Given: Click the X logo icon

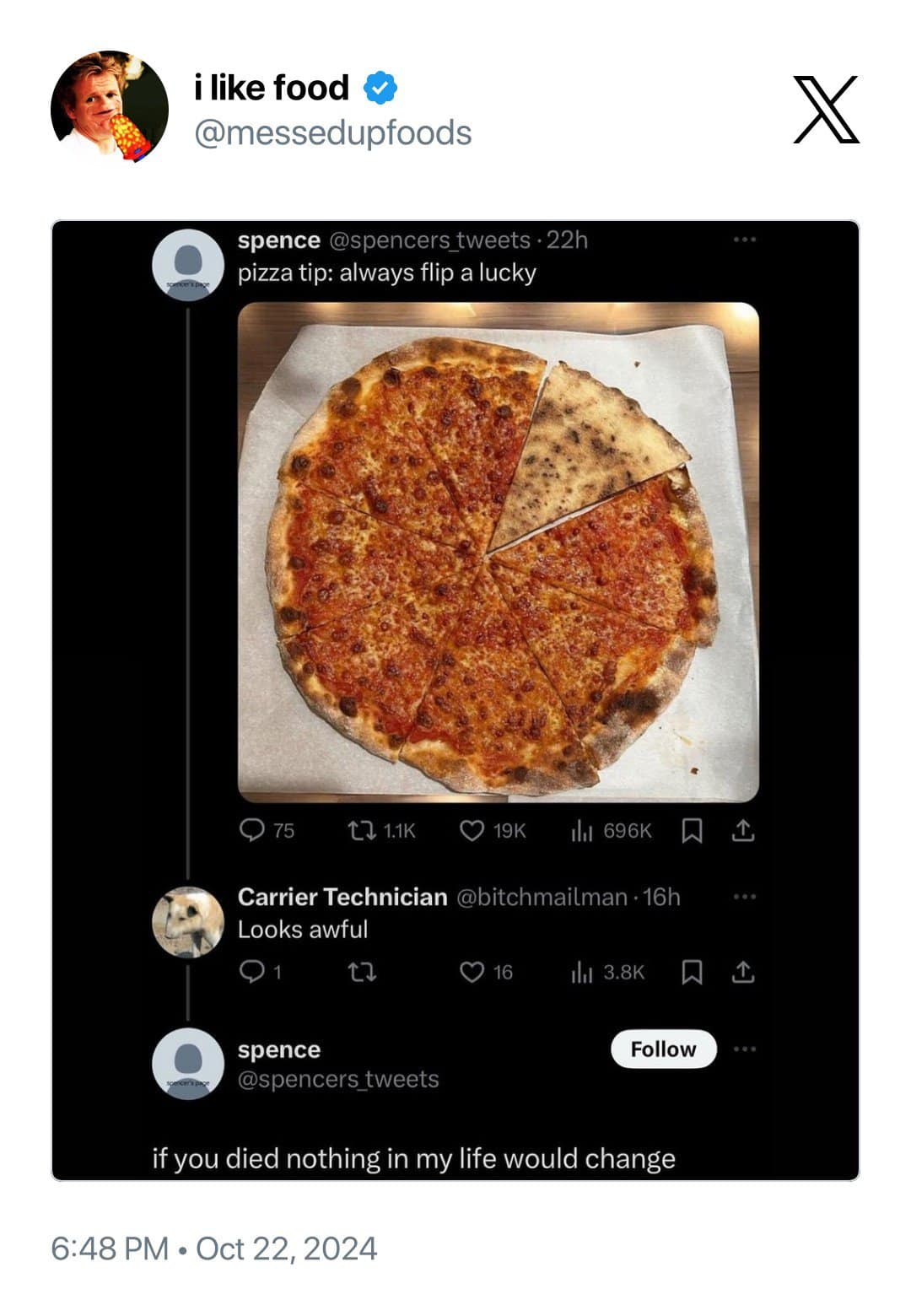Looking at the screenshot, I should click(x=826, y=110).
